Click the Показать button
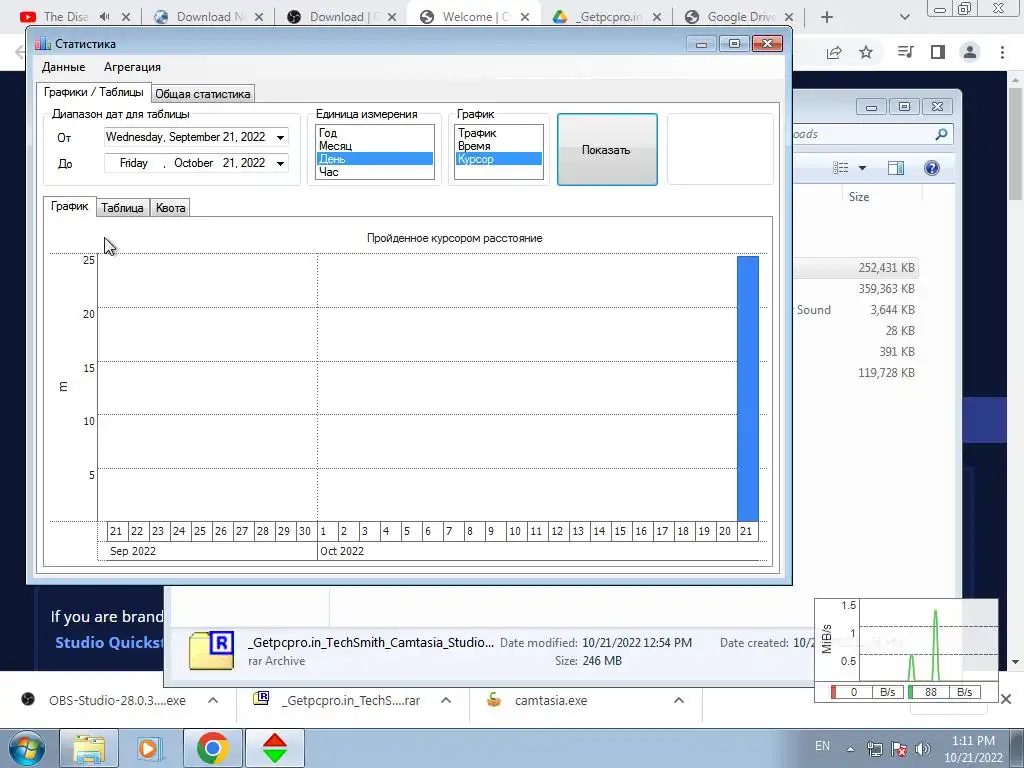Screen dimensions: 1024x768 click(x=607, y=150)
